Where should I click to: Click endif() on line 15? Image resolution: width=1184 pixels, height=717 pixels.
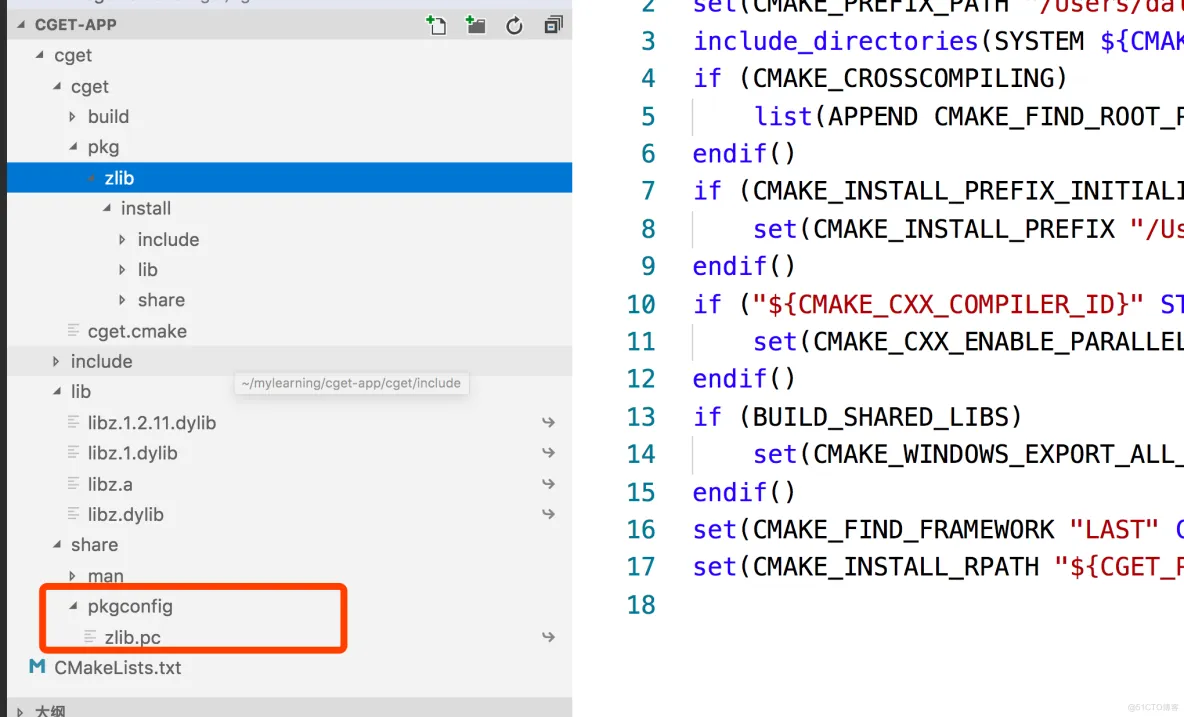[744, 492]
